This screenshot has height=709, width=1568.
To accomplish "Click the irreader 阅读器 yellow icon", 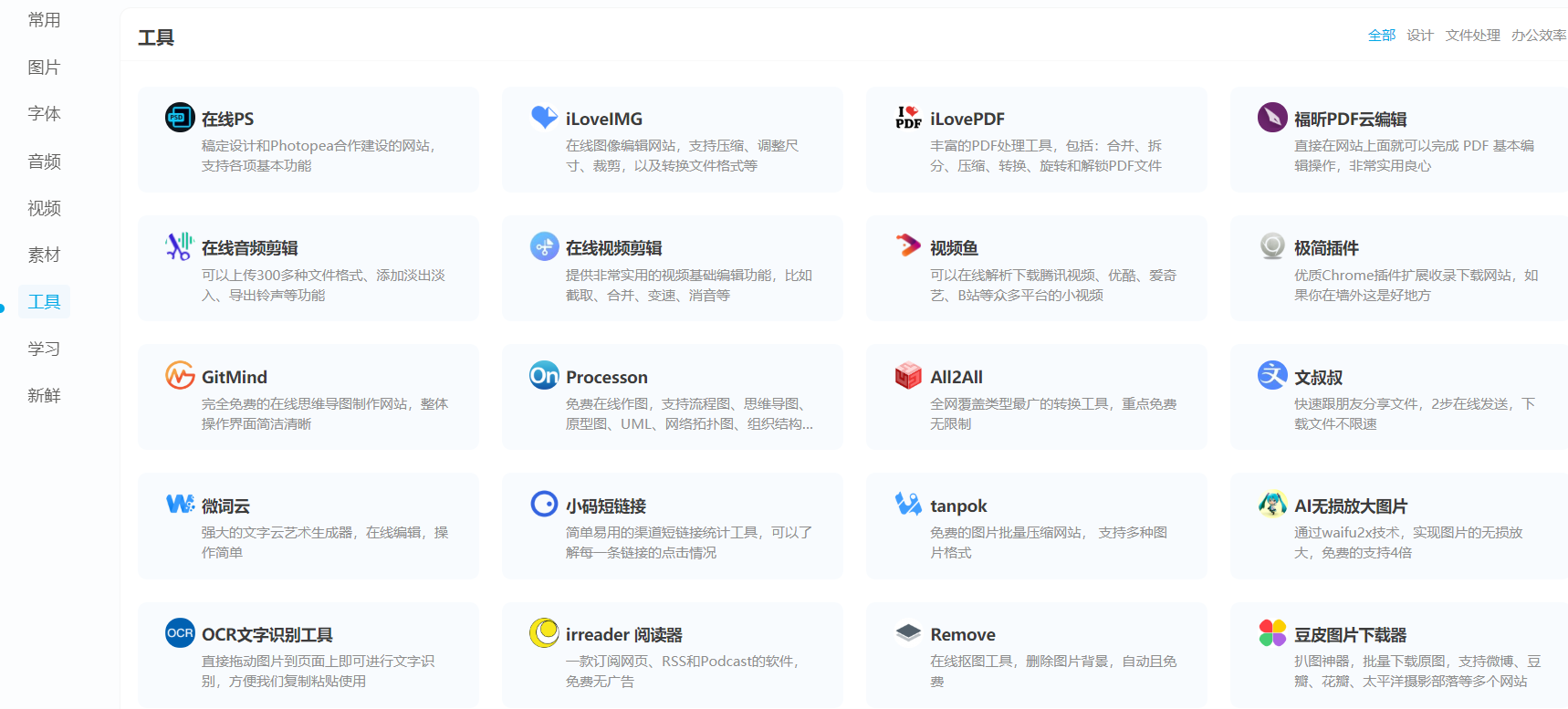I will pos(544,633).
